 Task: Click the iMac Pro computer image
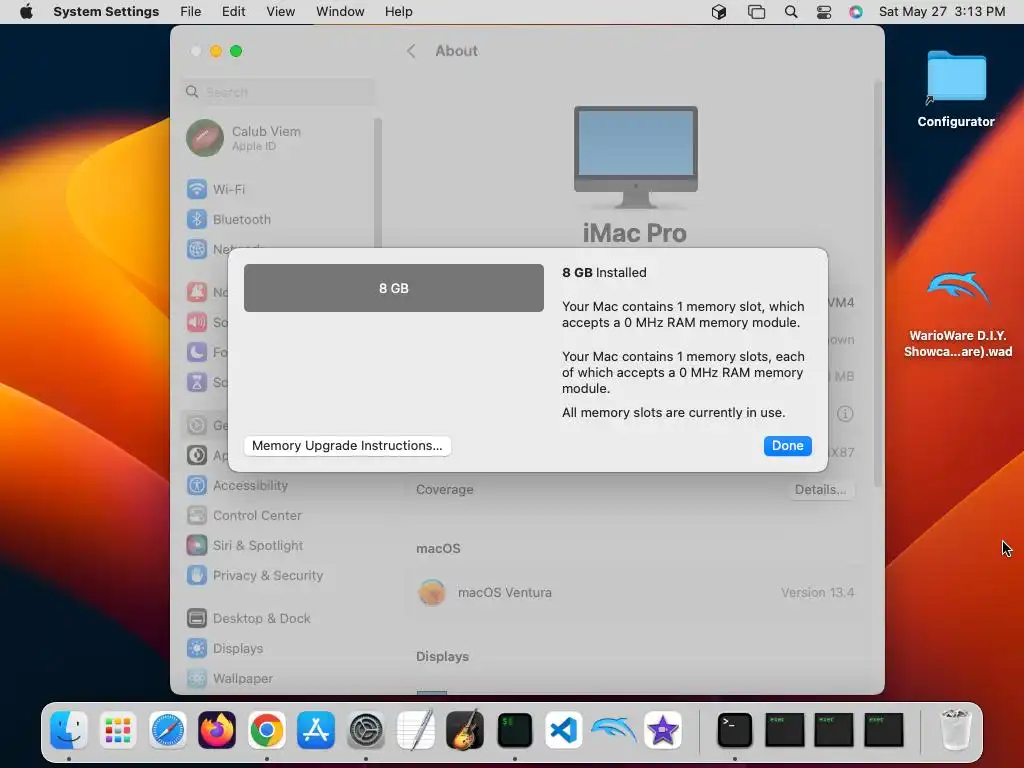point(635,157)
